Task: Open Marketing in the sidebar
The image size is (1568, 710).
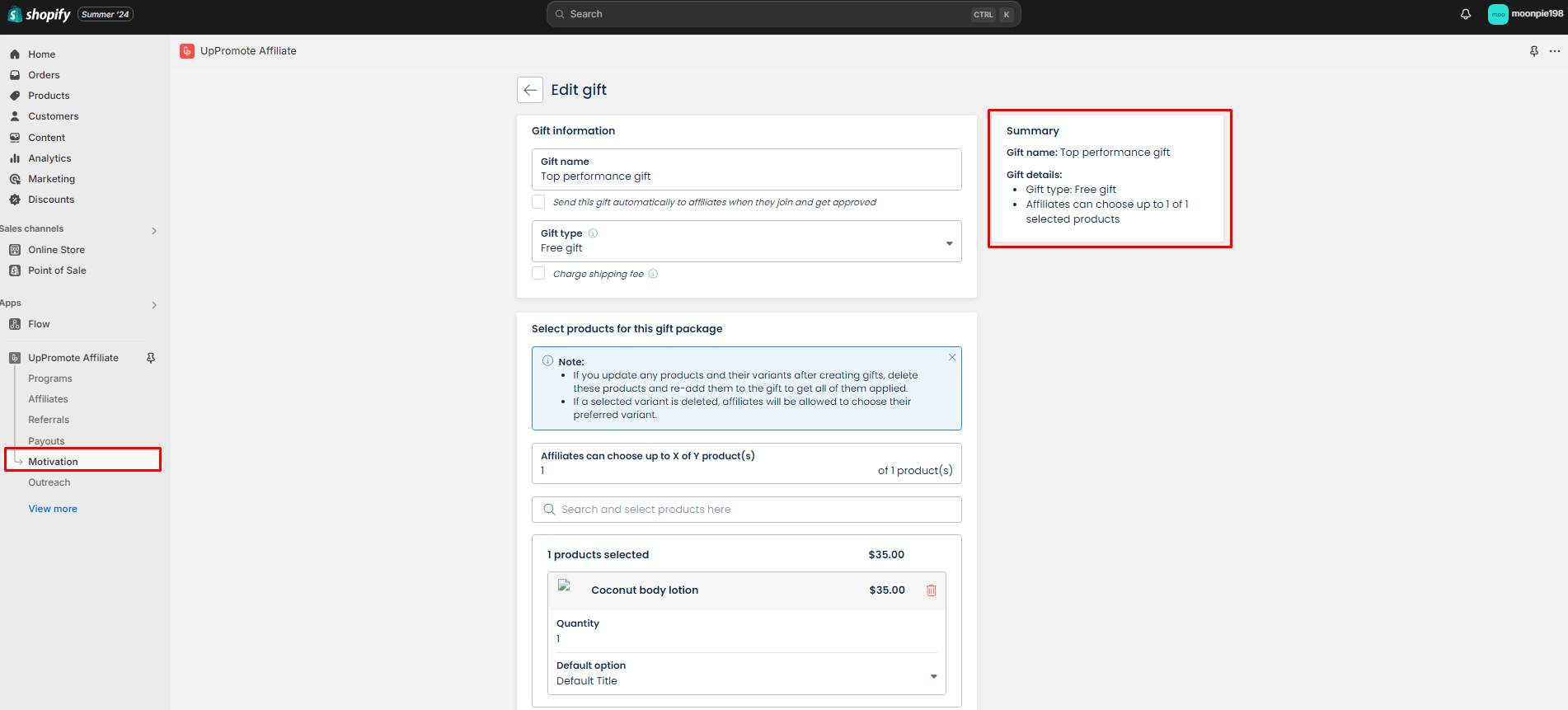Action: (51, 179)
